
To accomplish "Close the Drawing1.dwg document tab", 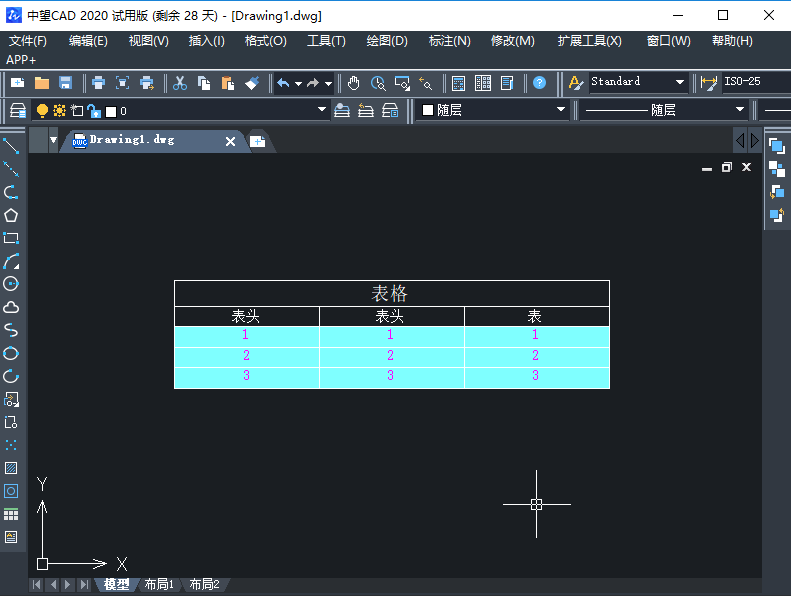I will (x=230, y=141).
